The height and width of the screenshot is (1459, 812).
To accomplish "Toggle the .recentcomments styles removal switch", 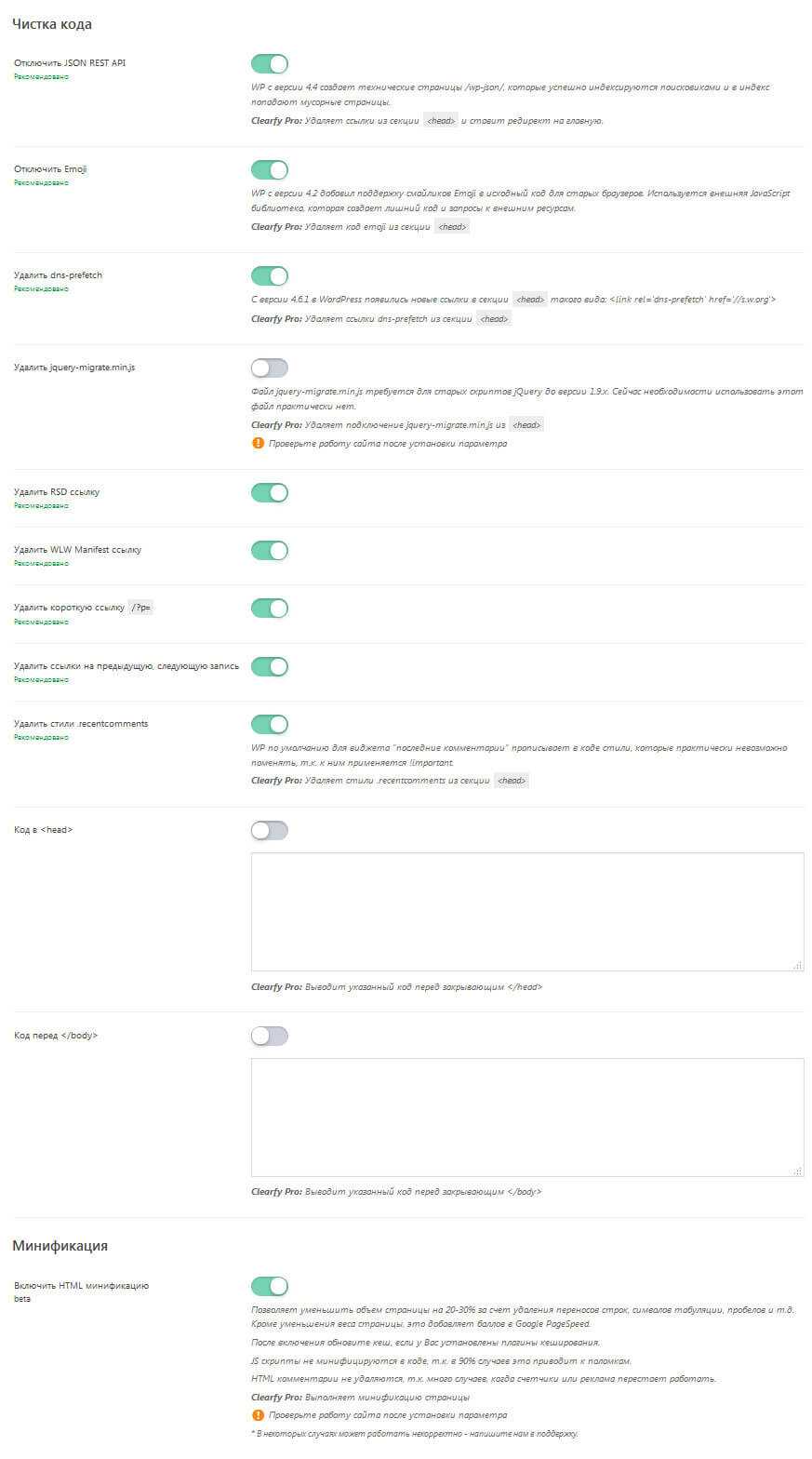I will (x=270, y=725).
